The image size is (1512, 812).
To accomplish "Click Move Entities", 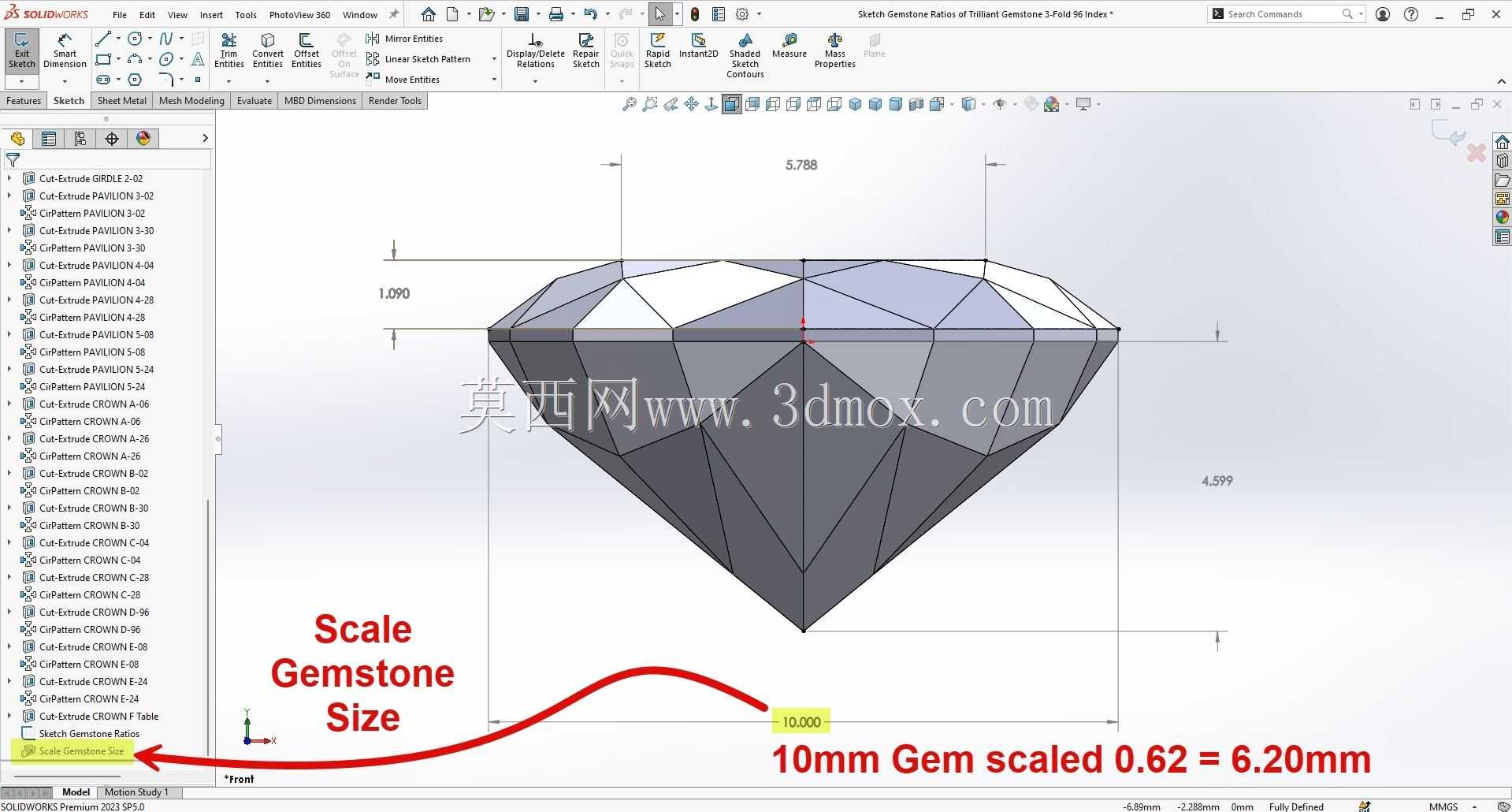I will coord(403,80).
